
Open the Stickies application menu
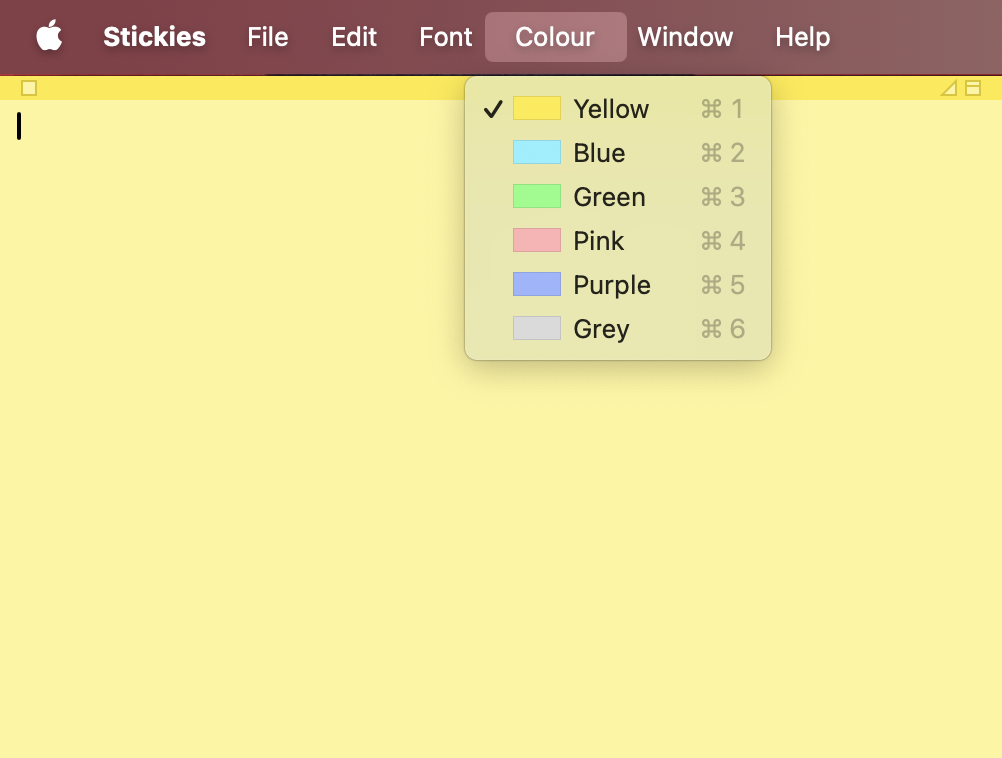coord(154,37)
